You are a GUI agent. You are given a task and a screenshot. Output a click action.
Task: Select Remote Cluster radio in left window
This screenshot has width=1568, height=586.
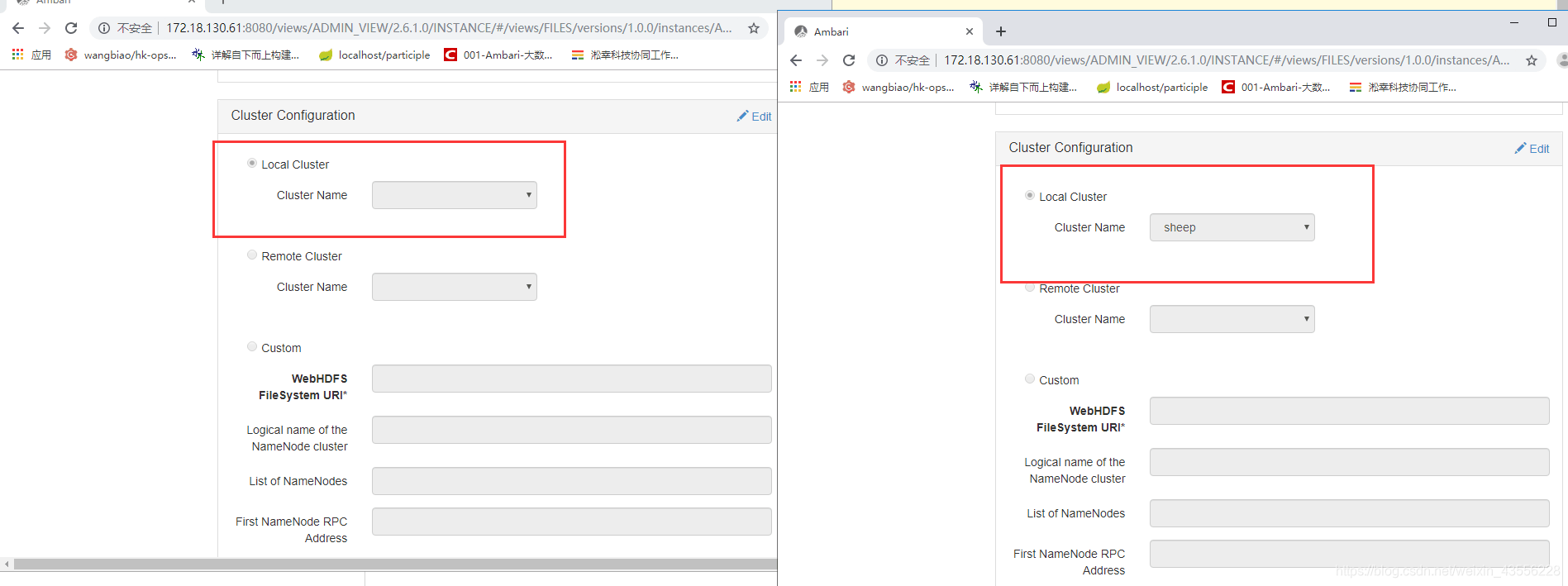(x=252, y=255)
